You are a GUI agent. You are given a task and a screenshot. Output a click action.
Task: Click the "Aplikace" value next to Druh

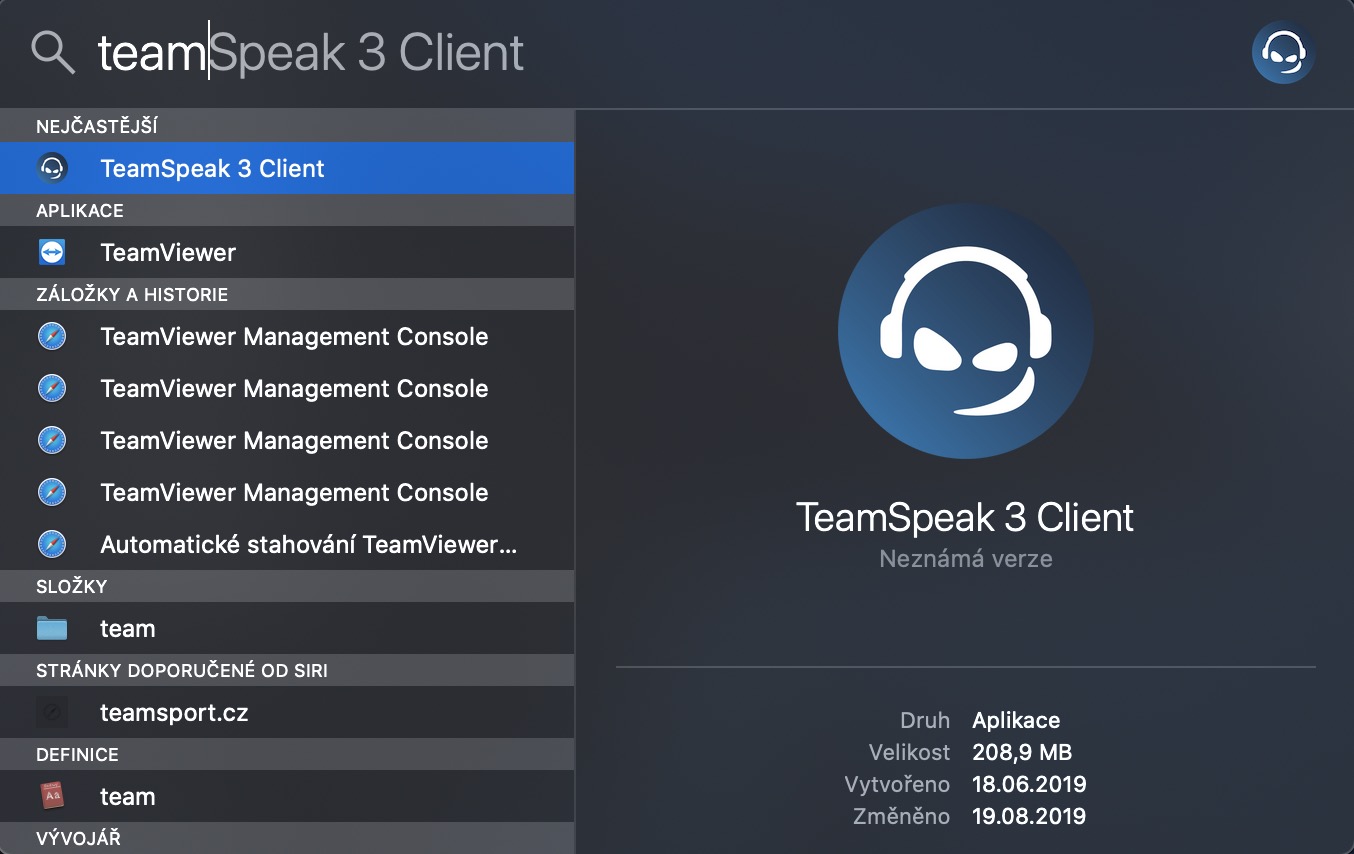click(x=1016, y=720)
